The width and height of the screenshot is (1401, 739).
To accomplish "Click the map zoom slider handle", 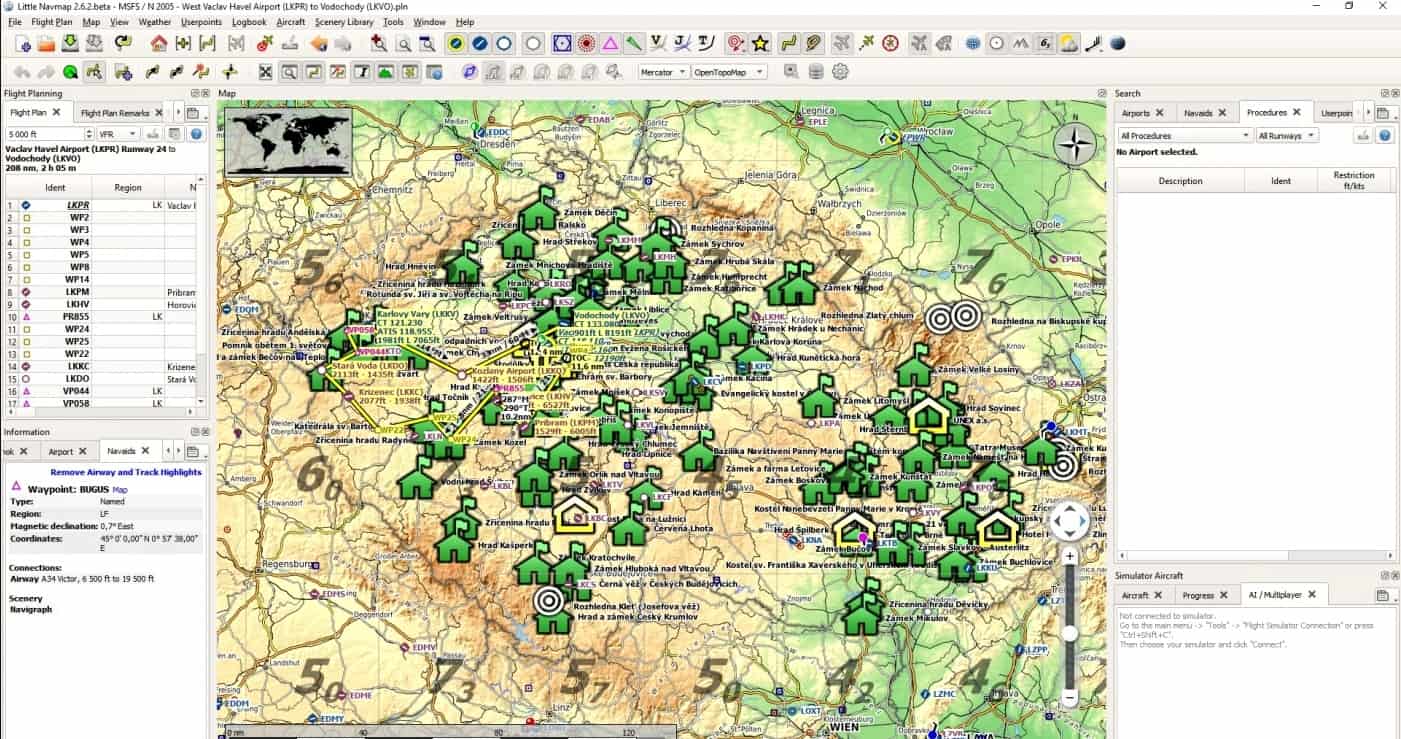I will point(1070,633).
